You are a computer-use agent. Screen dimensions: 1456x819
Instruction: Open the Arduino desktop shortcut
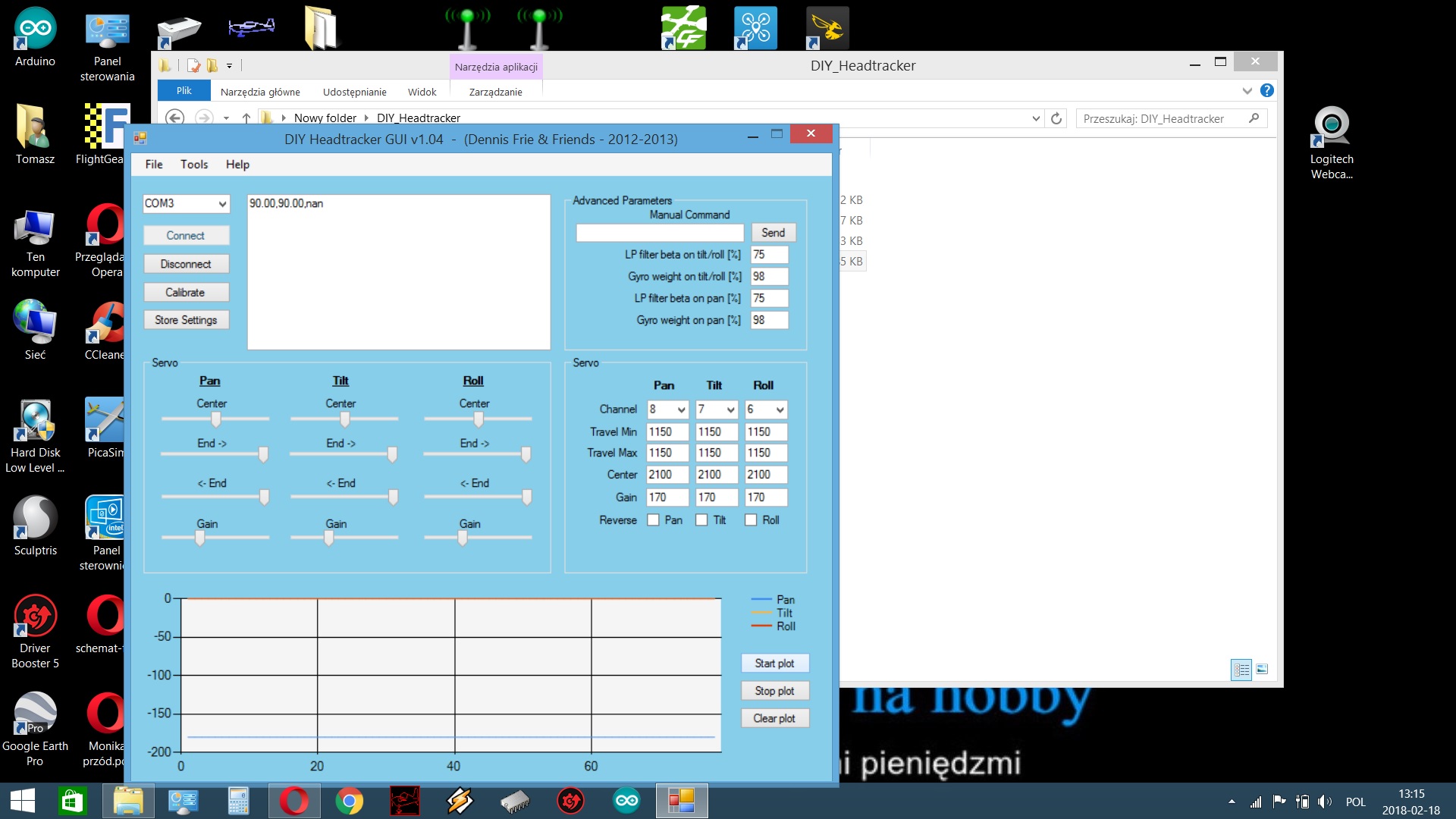coord(35,36)
